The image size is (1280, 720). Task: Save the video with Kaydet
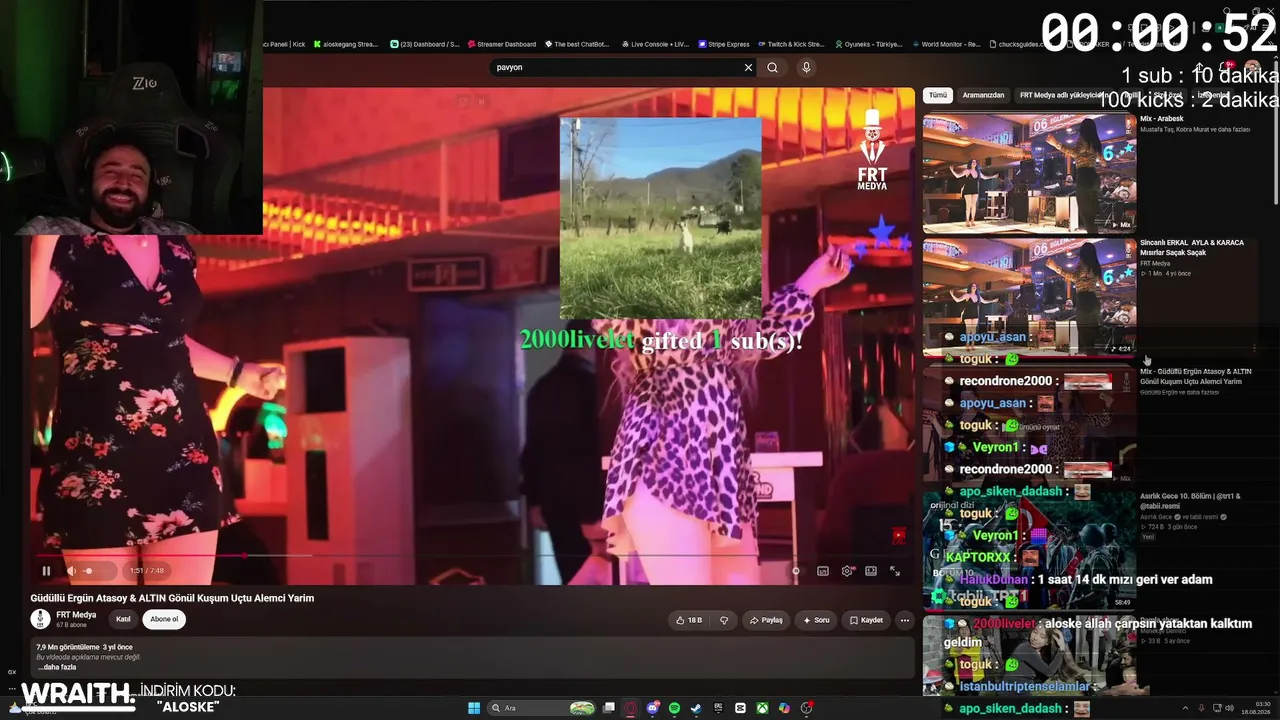point(866,620)
